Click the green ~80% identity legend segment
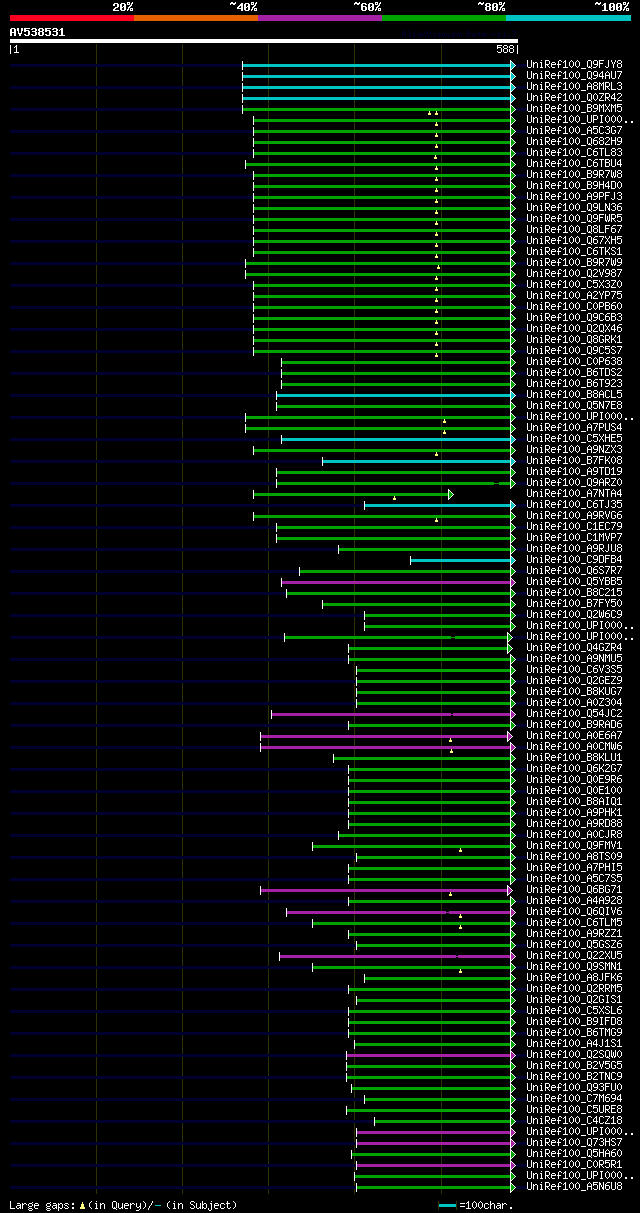The width and height of the screenshot is (640, 1213). click(x=444, y=17)
